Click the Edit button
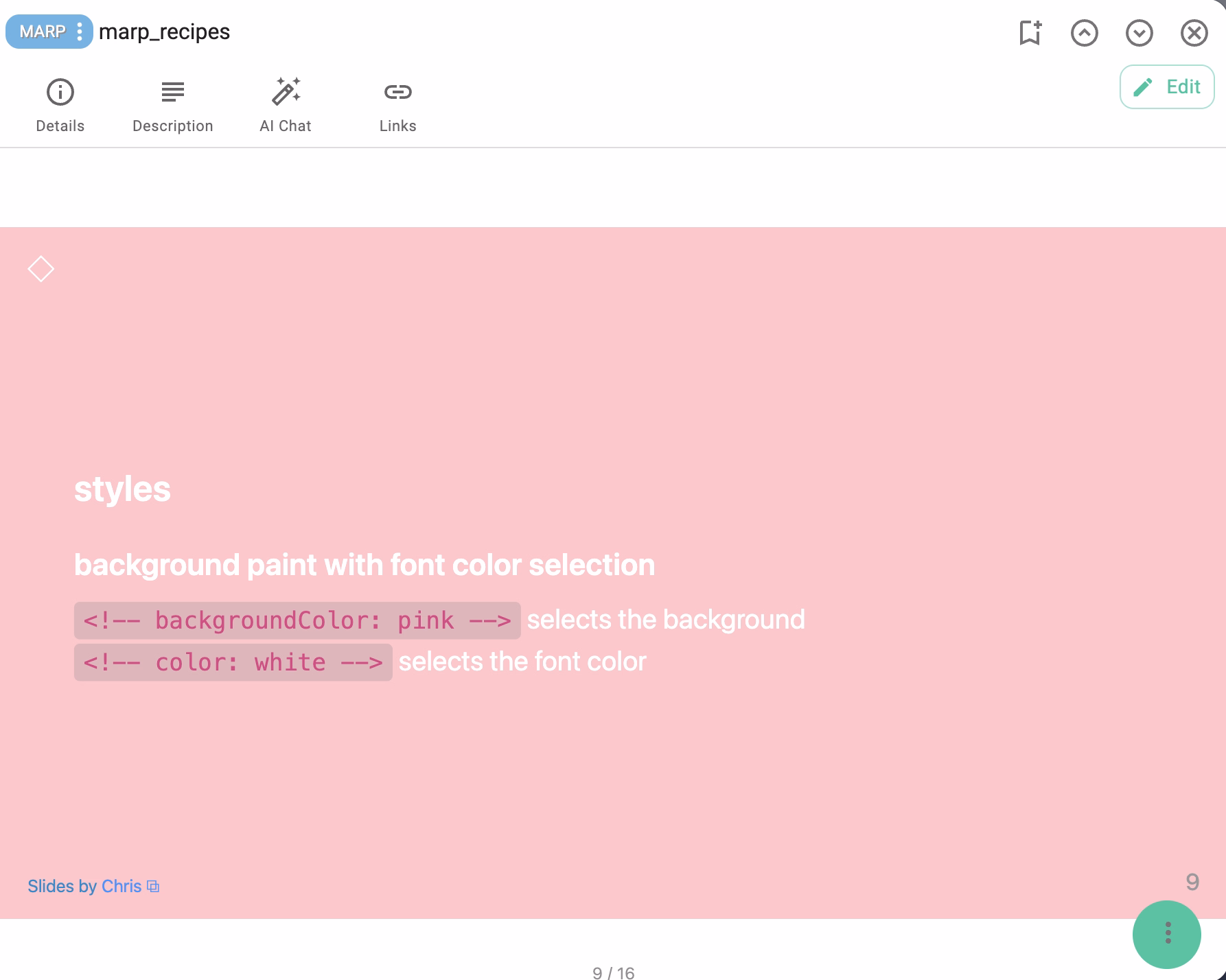This screenshot has width=1226, height=980. coord(1166,86)
